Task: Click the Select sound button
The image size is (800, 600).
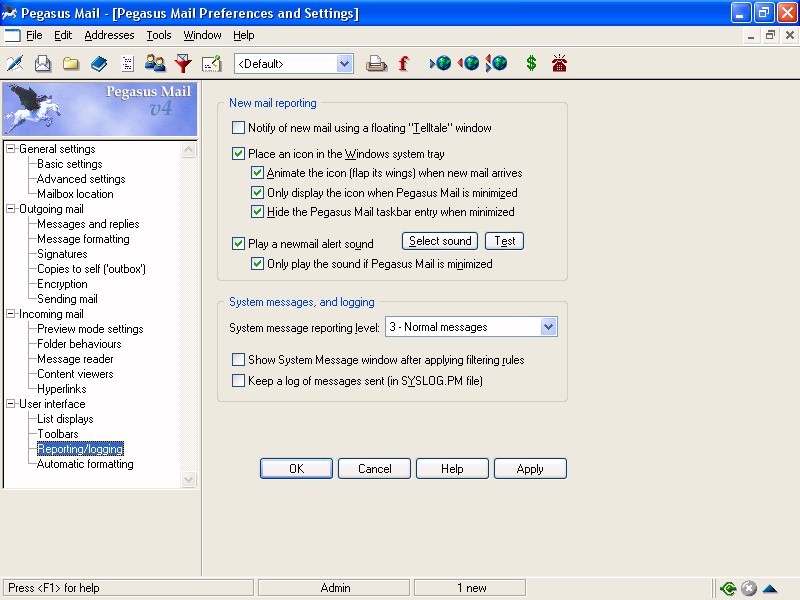Action: click(440, 241)
